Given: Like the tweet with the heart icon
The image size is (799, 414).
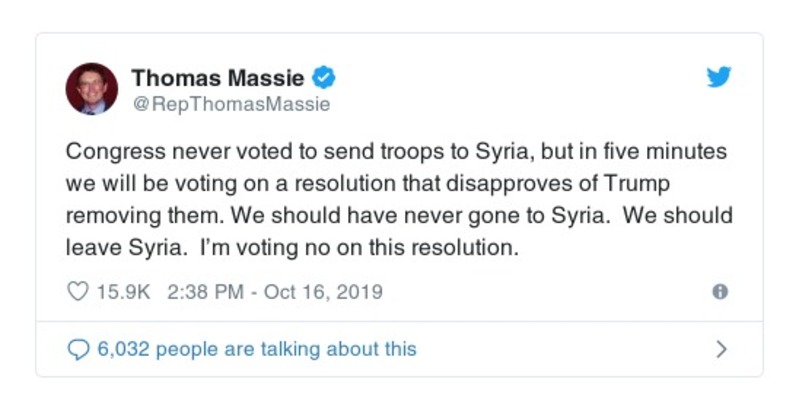Looking at the screenshot, I should (x=76, y=292).
